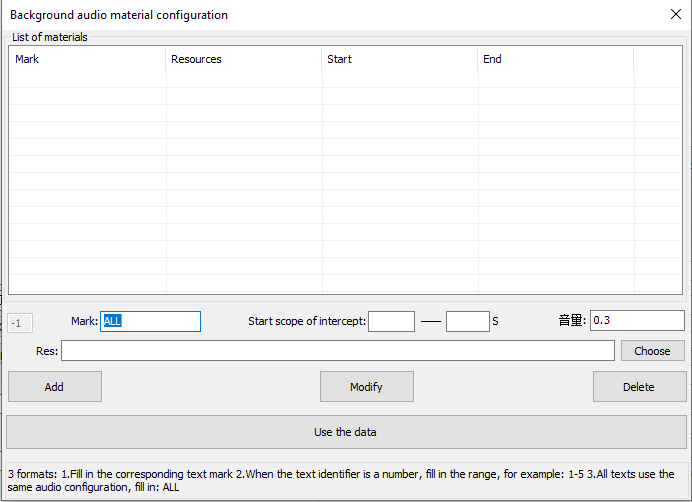Focus the Mark text field containing ALL
692x502 pixels.
tap(150, 321)
